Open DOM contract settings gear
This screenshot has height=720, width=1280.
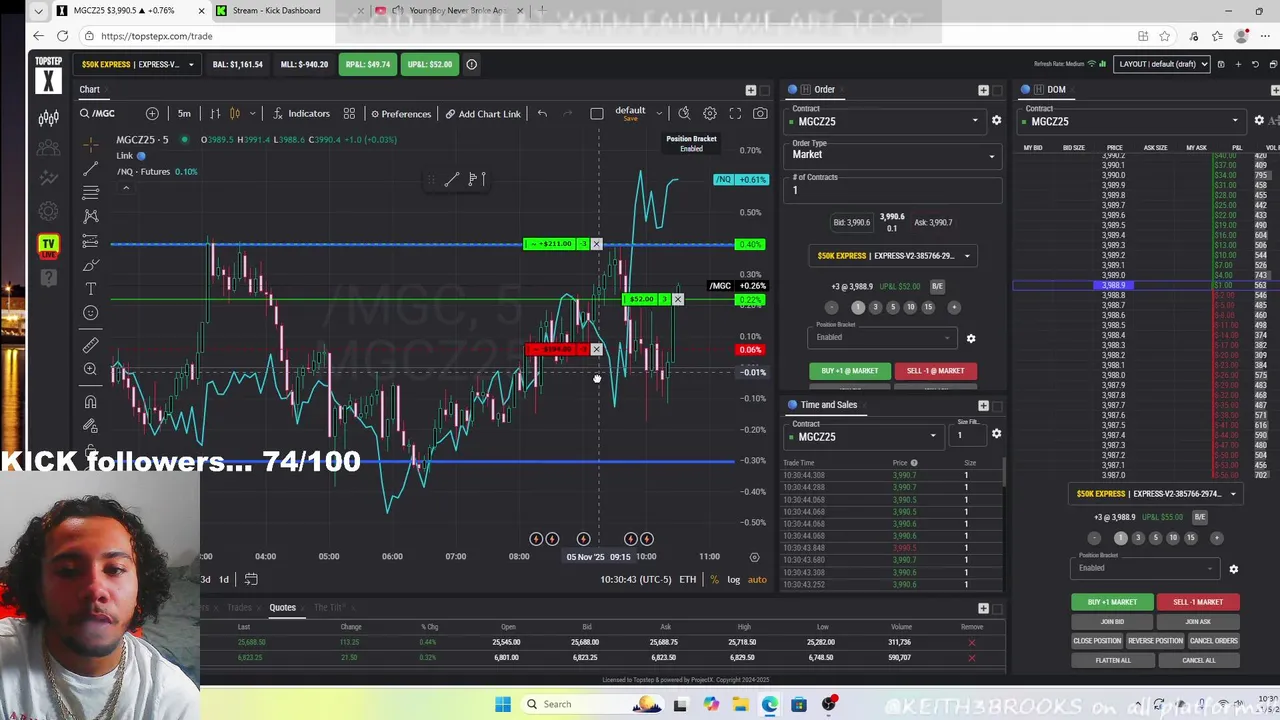[x=1259, y=121]
